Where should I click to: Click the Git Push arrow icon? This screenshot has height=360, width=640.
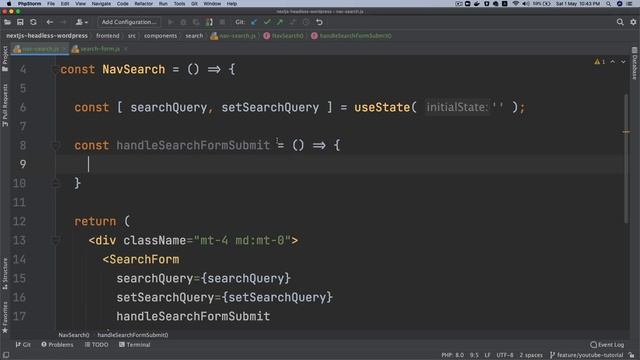(280, 22)
